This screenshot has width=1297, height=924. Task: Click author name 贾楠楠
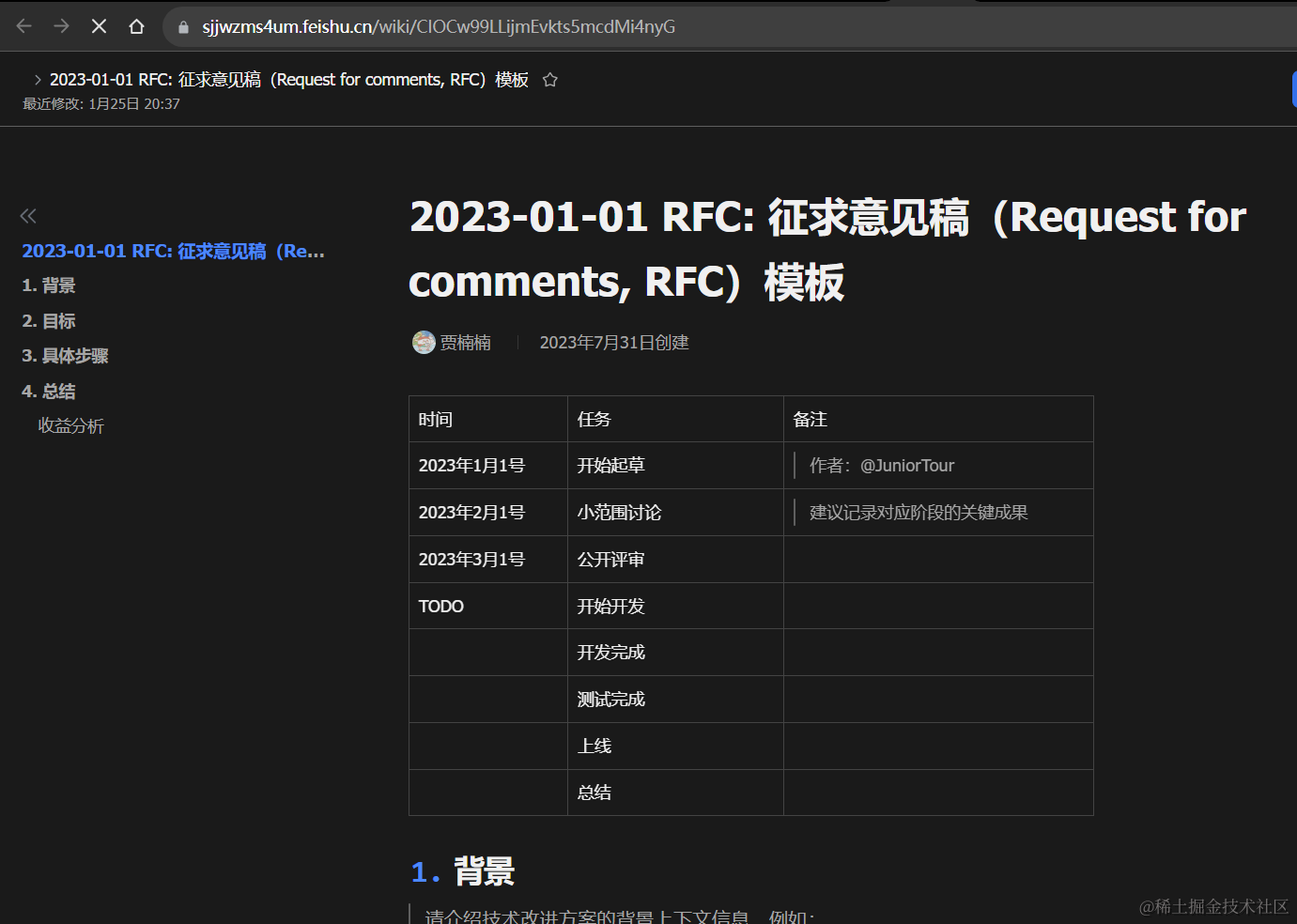[x=466, y=343]
